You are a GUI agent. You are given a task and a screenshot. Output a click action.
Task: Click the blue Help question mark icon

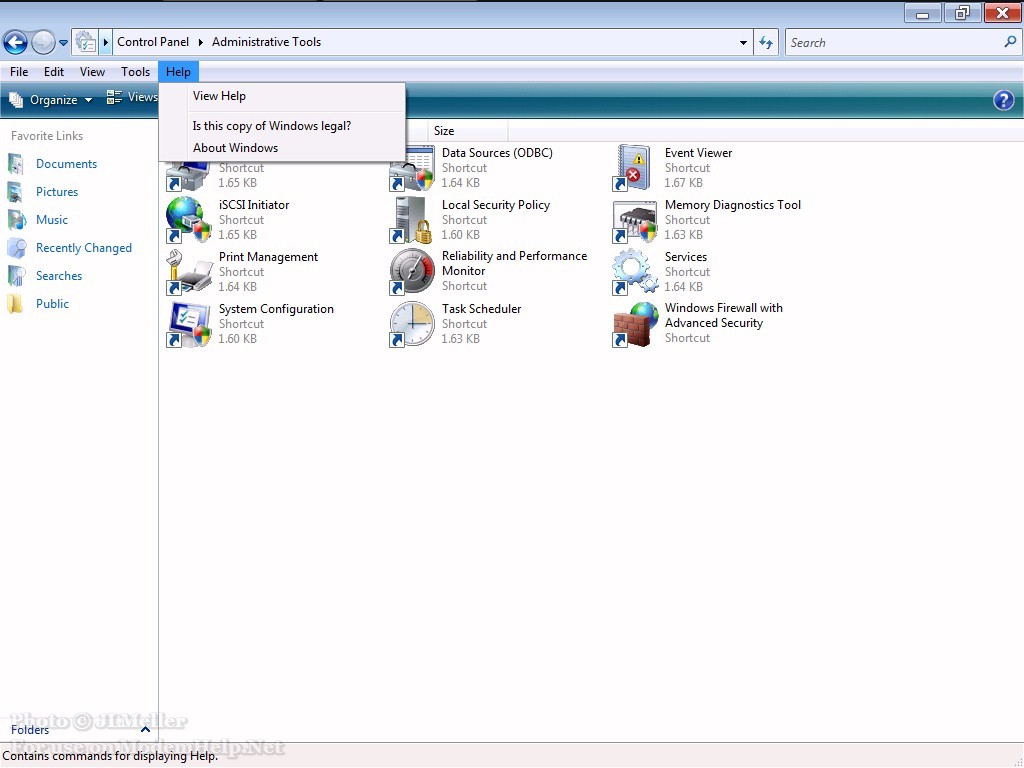pyautogui.click(x=1004, y=101)
